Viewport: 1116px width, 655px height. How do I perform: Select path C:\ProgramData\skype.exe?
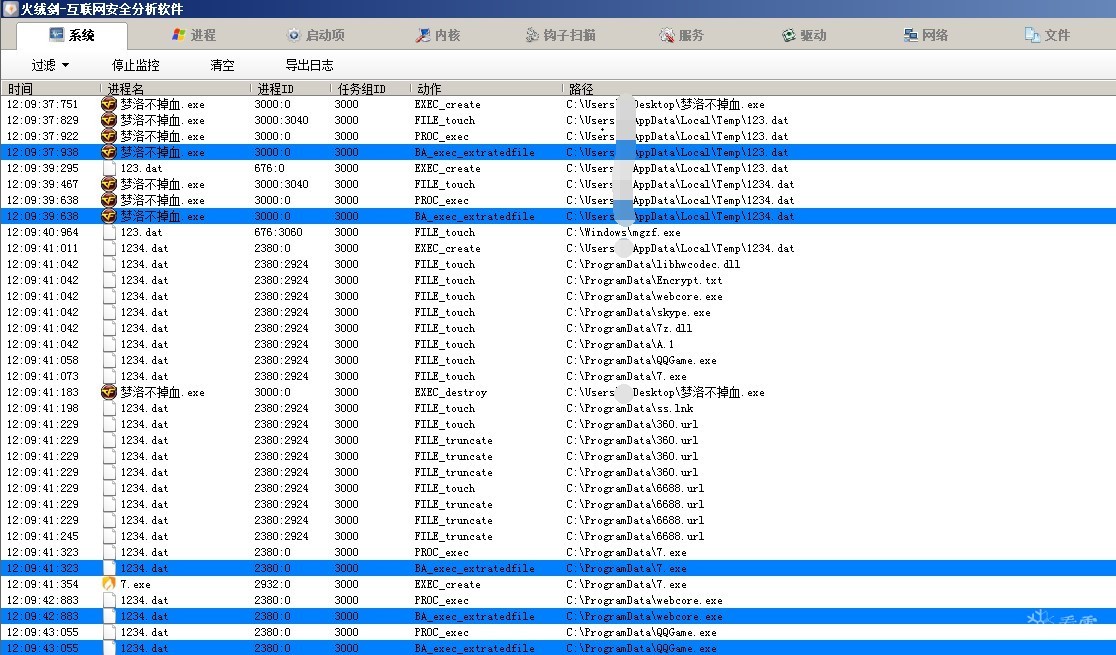click(x=638, y=313)
